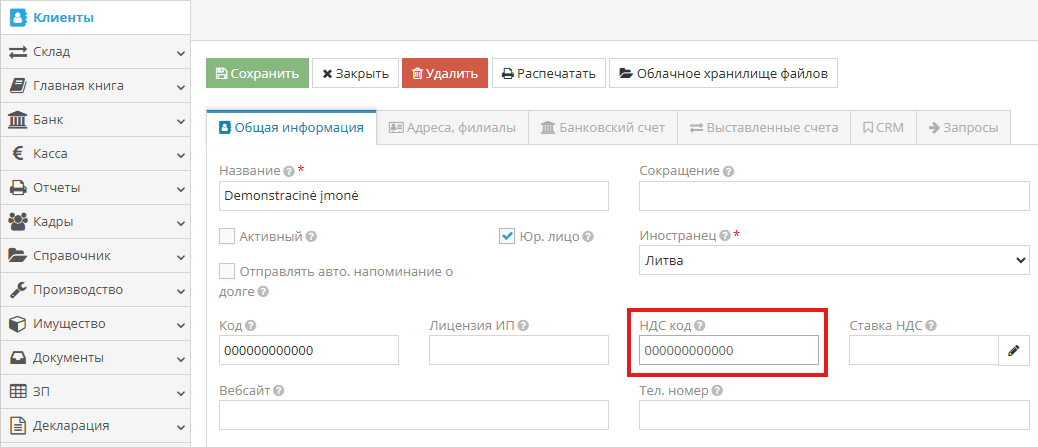Screen dimensions: 1038x447
Task: Click the Главная книга book icon
Action: point(17,86)
